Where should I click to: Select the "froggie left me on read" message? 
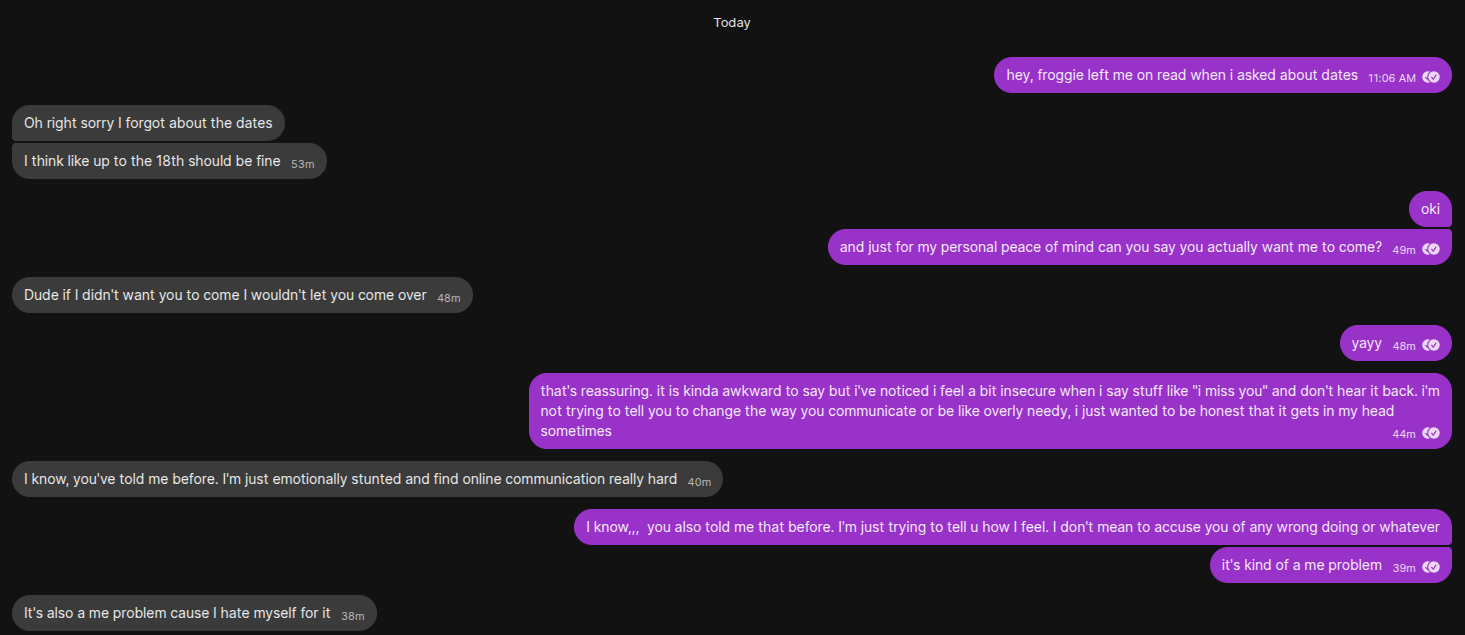[1181, 75]
